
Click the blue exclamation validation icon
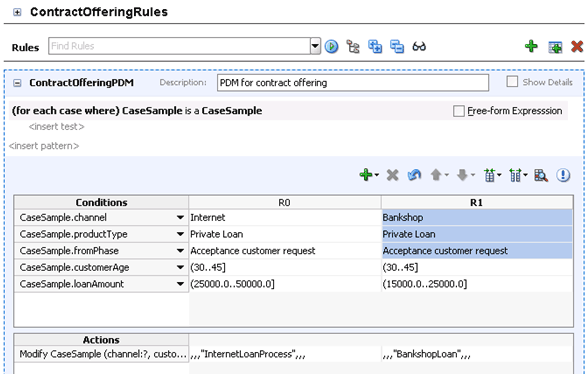click(563, 175)
